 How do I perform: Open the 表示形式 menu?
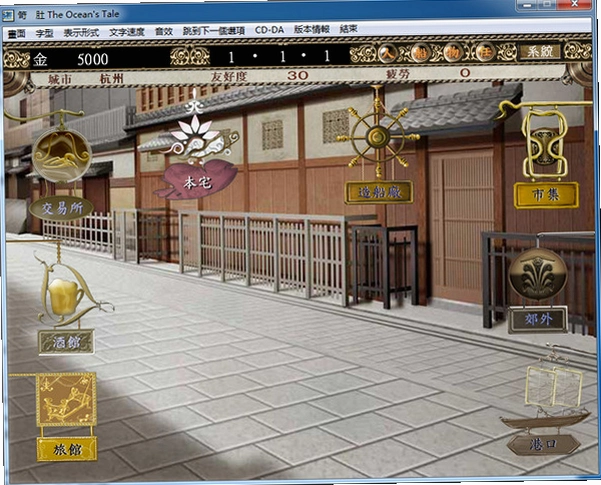[81, 33]
